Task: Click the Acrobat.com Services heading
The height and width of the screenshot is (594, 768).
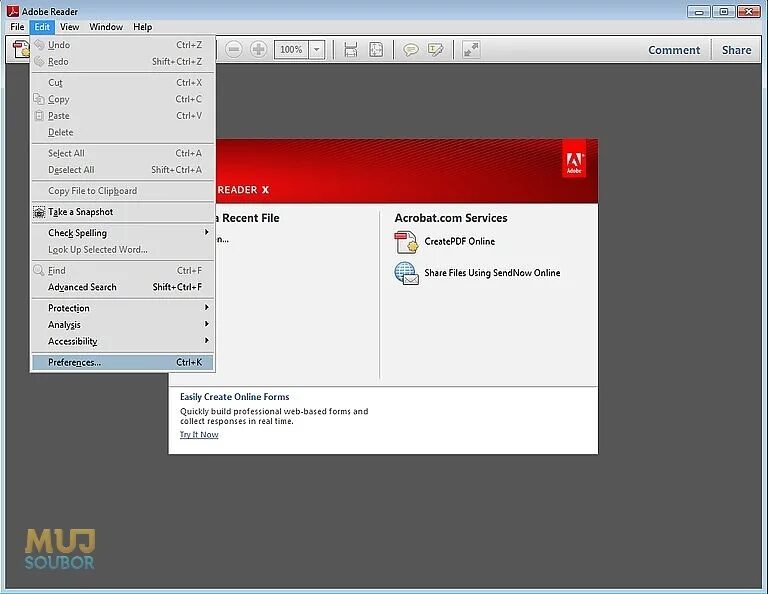Action: pos(451,218)
